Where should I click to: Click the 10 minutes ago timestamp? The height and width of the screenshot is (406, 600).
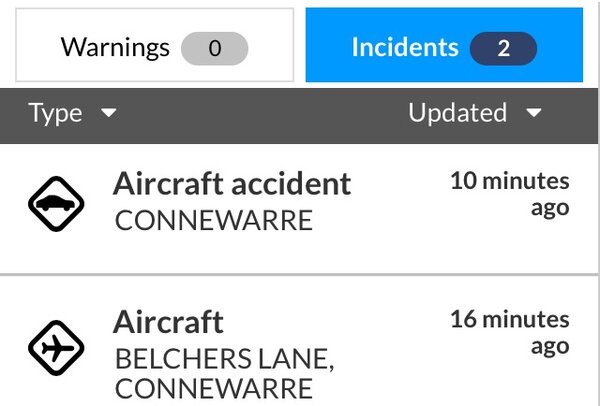pos(509,194)
